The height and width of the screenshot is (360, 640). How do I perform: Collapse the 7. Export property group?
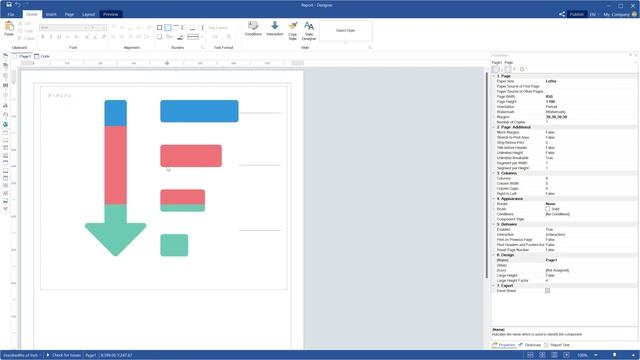[494, 285]
